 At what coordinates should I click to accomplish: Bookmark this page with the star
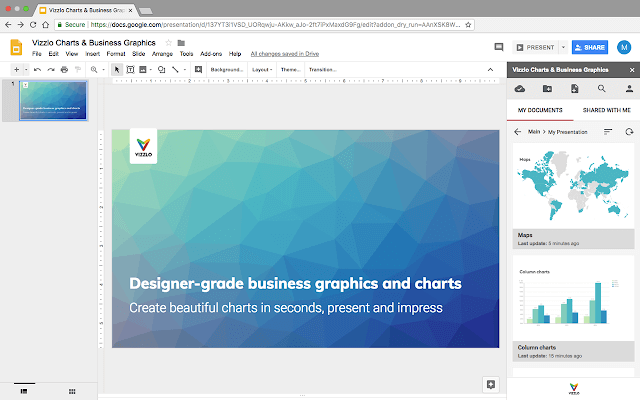pyautogui.click(x=468, y=25)
